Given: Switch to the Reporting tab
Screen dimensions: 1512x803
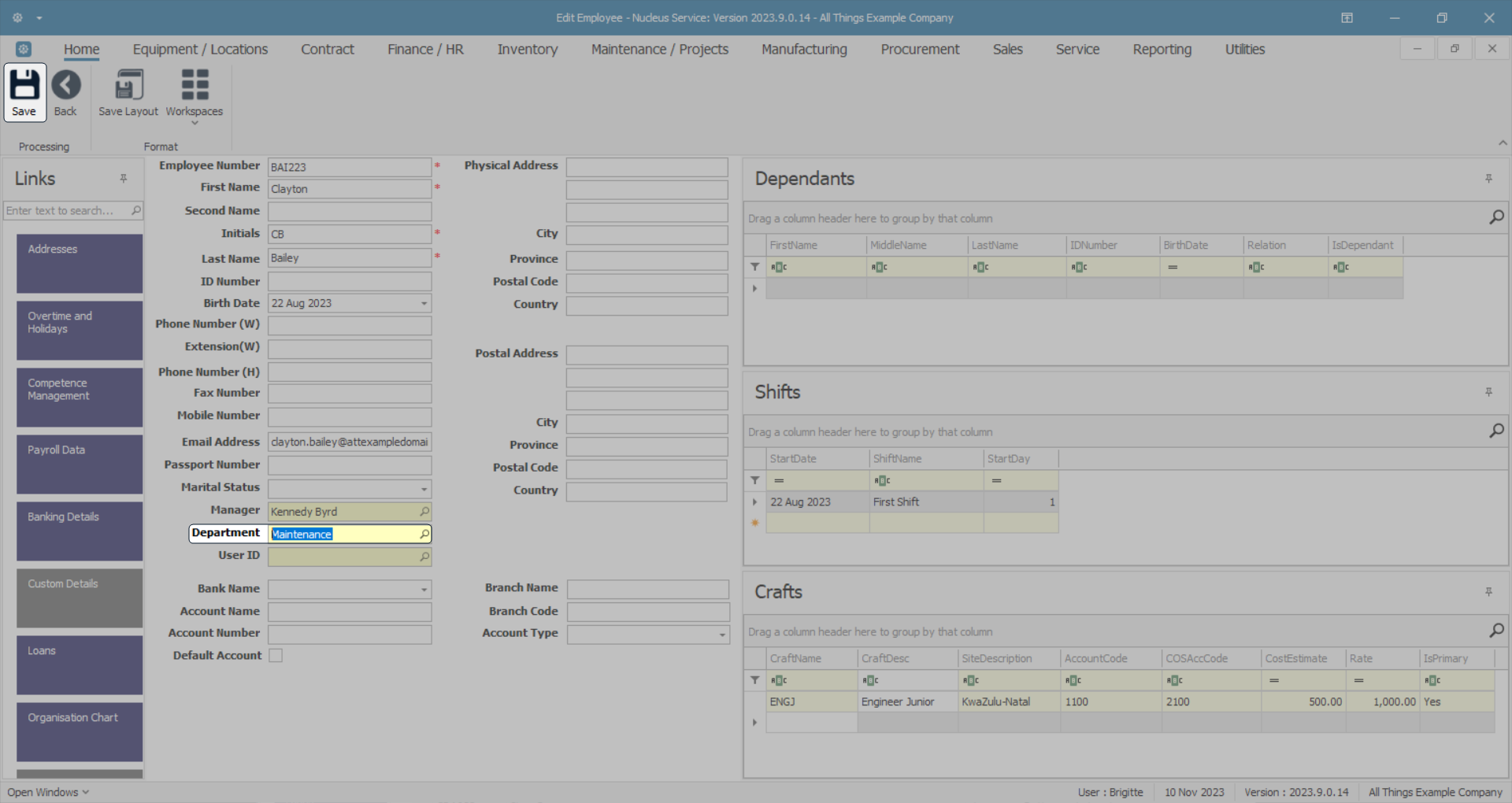Looking at the screenshot, I should [x=1162, y=49].
